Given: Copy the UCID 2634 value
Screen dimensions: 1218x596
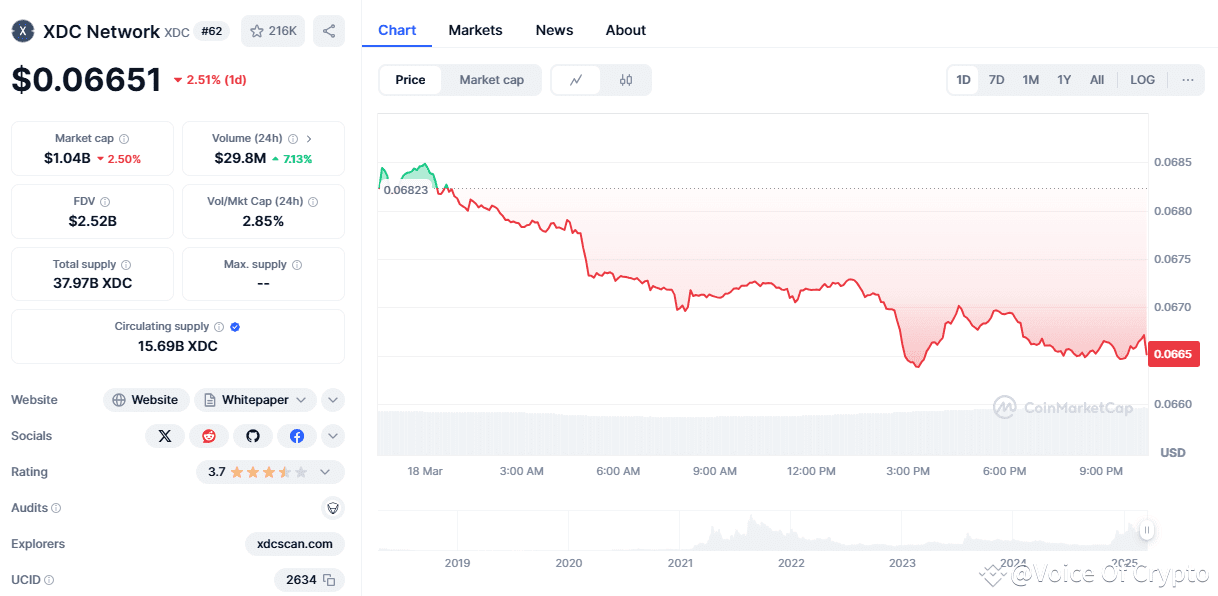Looking at the screenshot, I should coord(327,580).
